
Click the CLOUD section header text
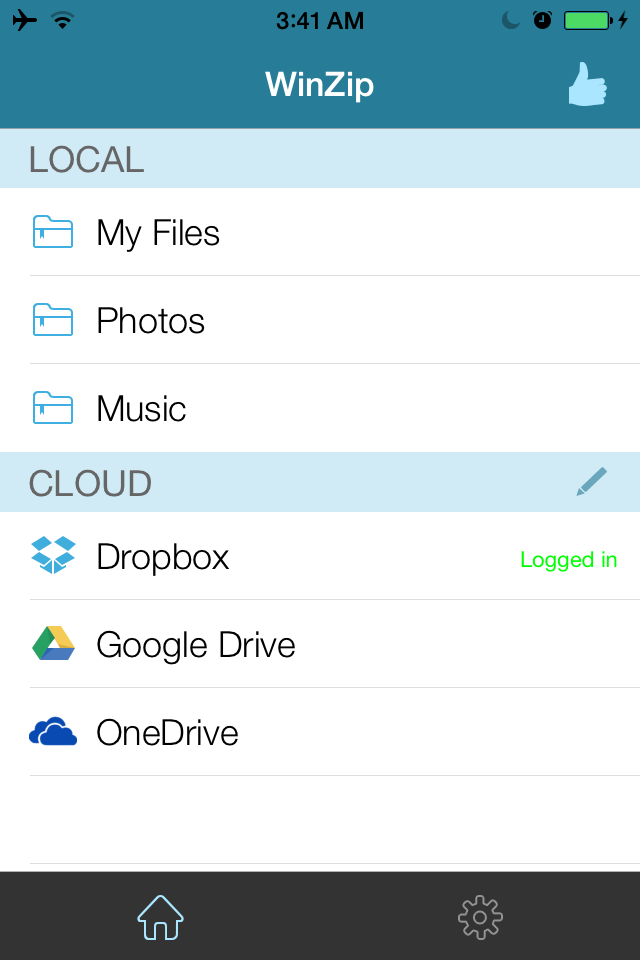point(90,483)
